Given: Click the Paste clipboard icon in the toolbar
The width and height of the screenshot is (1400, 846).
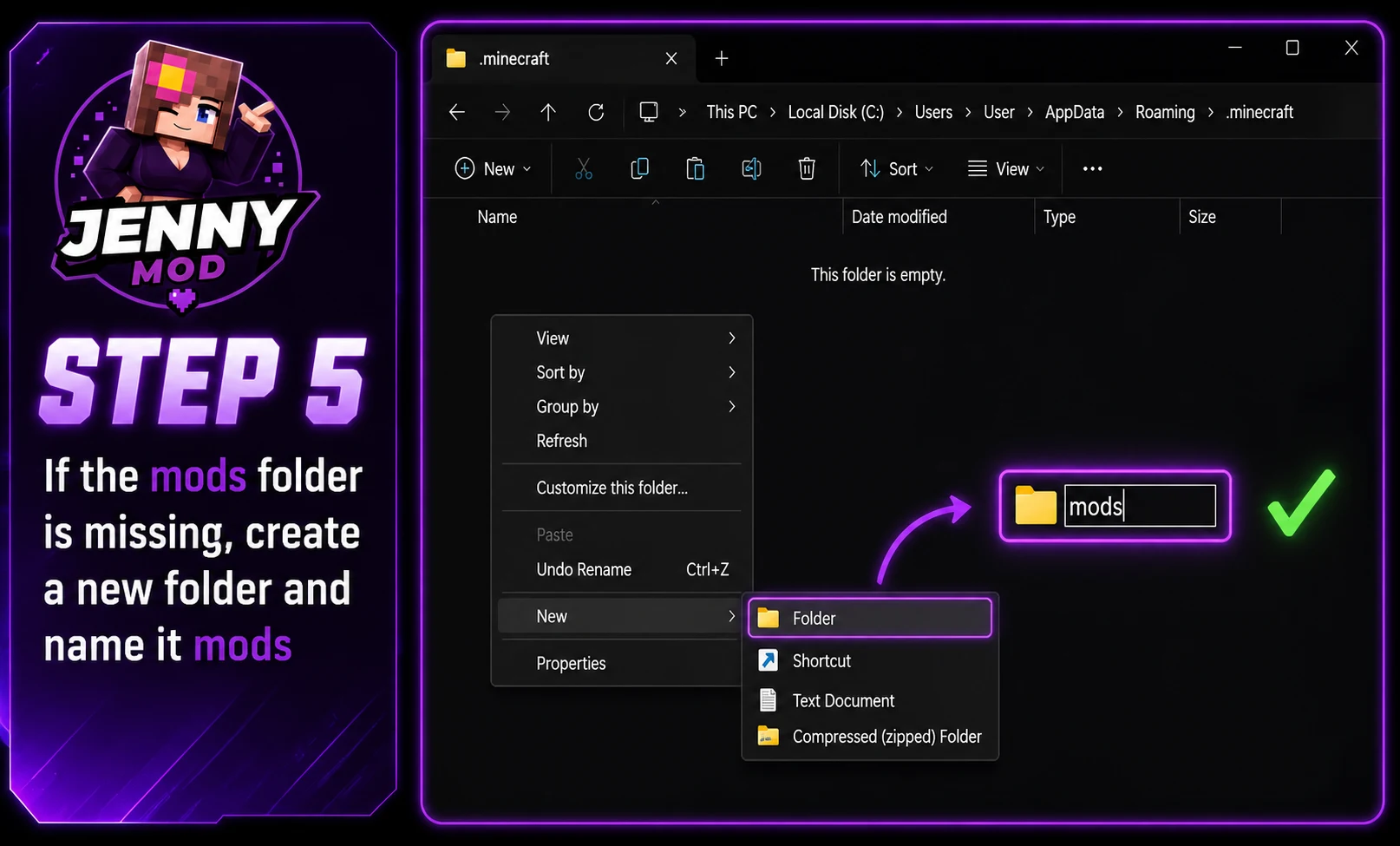Looking at the screenshot, I should point(695,168).
